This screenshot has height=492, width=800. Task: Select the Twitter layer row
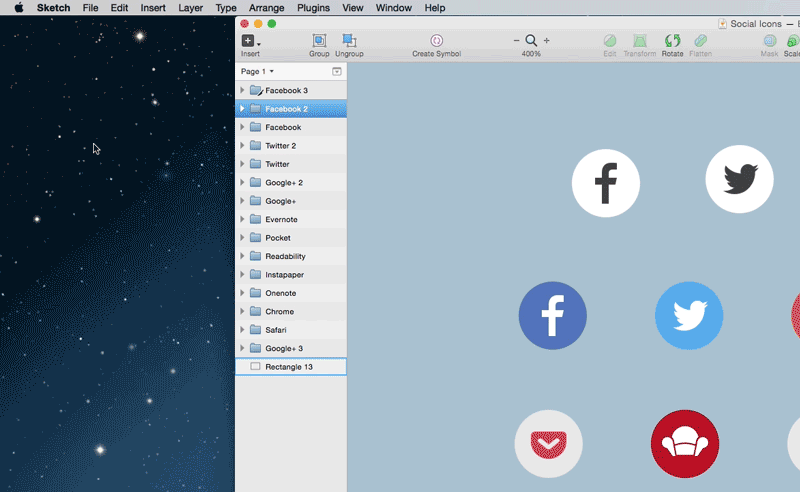(x=291, y=164)
